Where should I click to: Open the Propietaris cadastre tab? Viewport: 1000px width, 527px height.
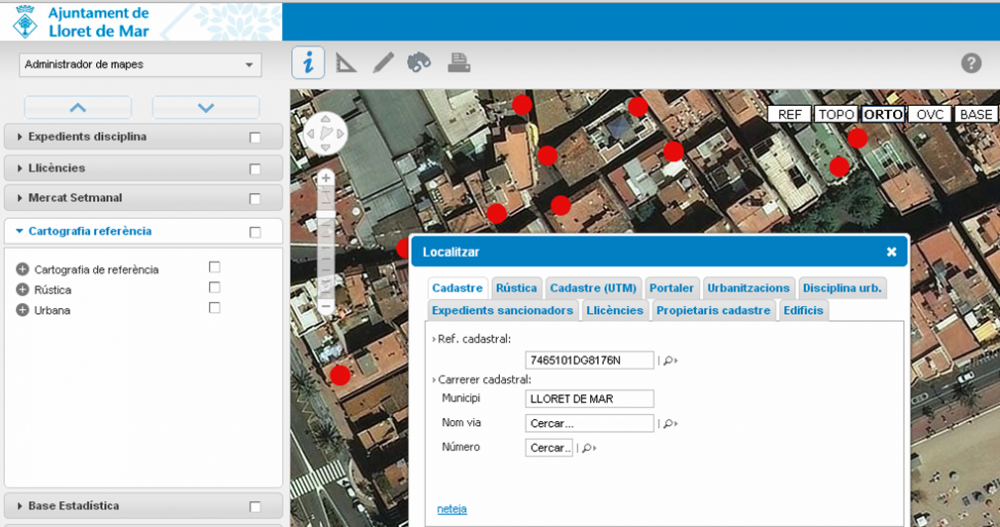pos(713,310)
